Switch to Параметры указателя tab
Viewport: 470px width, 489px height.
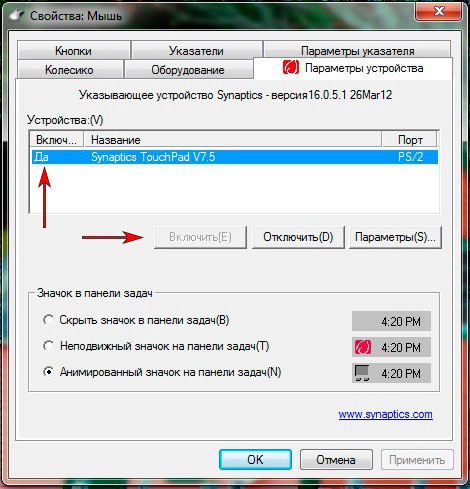pyautogui.click(x=357, y=50)
